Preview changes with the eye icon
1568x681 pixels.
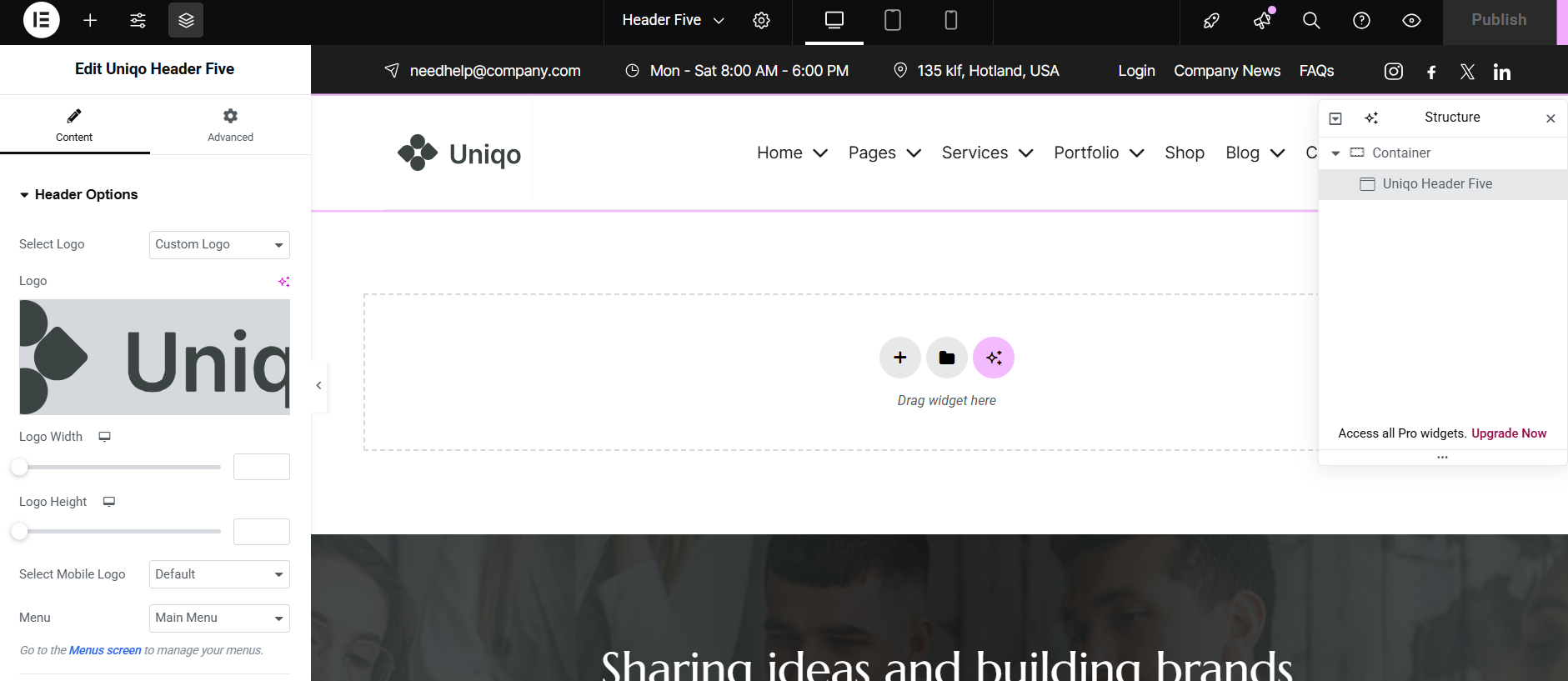tap(1411, 20)
